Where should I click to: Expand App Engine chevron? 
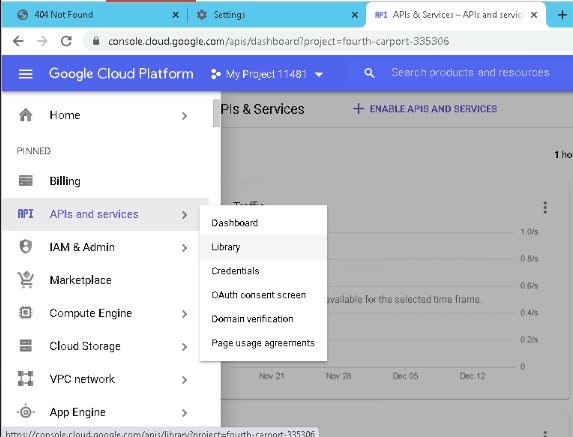pos(185,413)
